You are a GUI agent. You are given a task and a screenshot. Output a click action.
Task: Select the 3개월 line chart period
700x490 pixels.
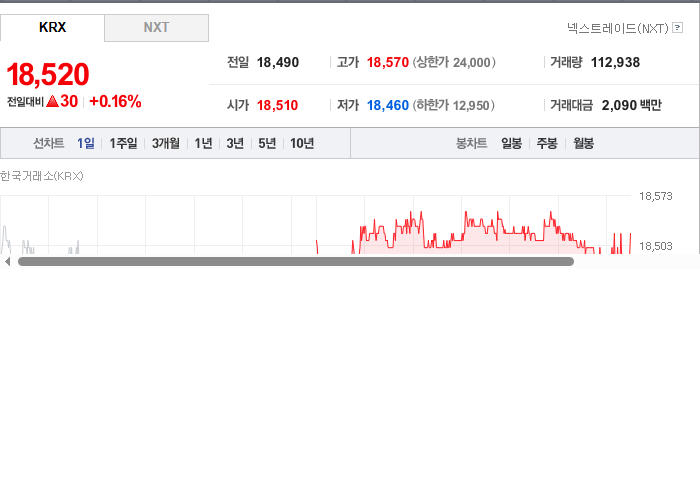[x=166, y=143]
